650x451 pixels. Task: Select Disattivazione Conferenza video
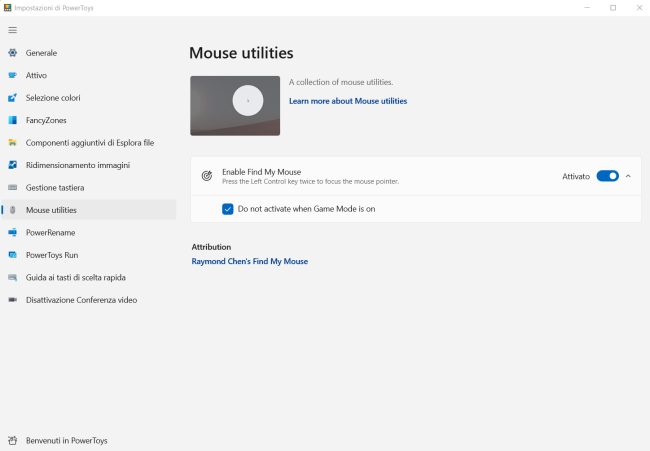click(88, 300)
